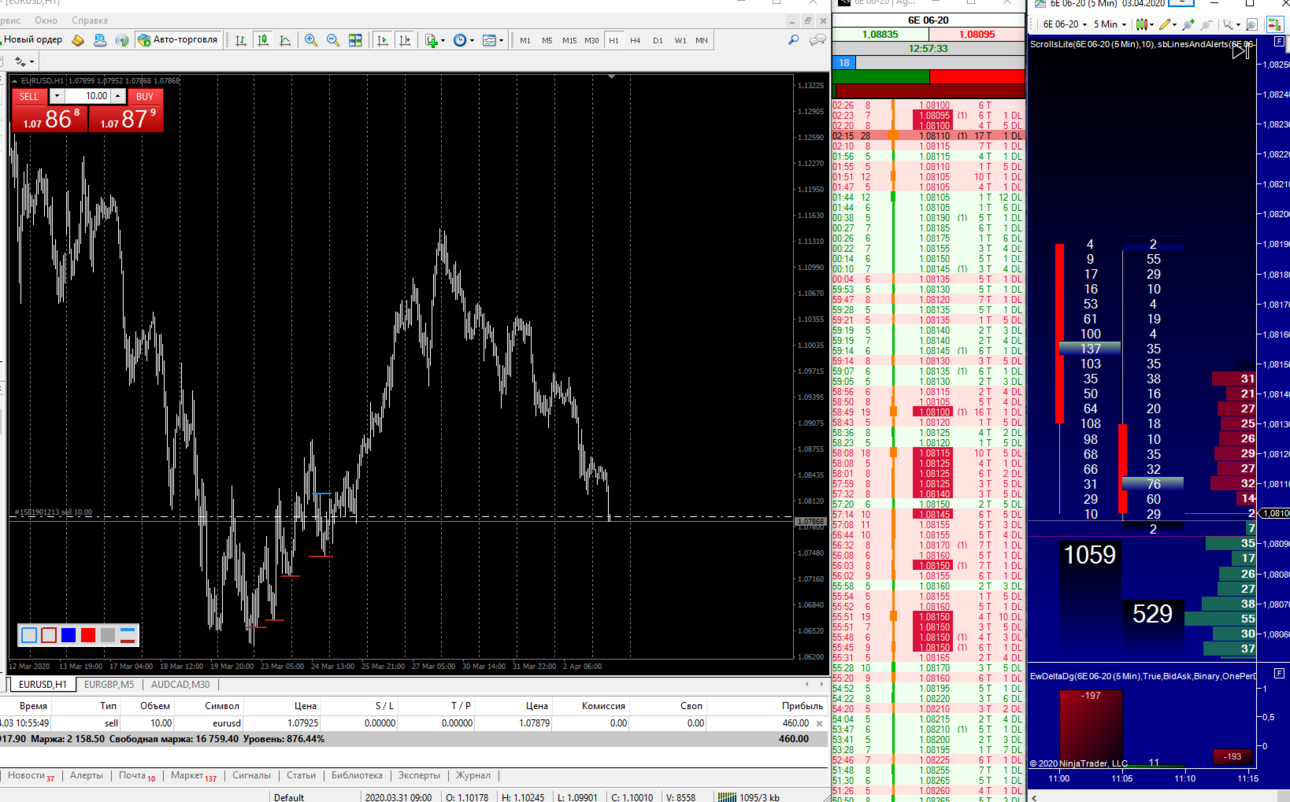Open the Маркет terminal tab

pos(193,776)
